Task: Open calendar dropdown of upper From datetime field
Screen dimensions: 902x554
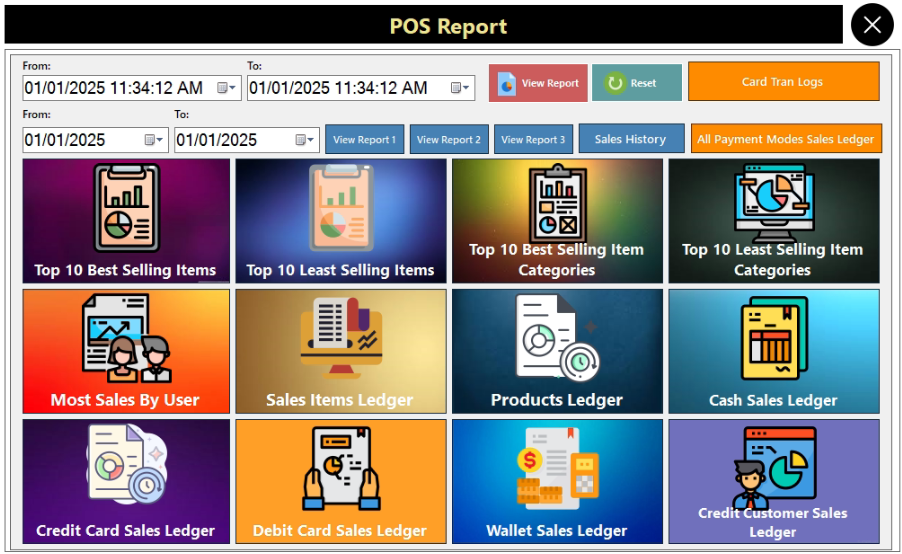Action: tap(227, 88)
